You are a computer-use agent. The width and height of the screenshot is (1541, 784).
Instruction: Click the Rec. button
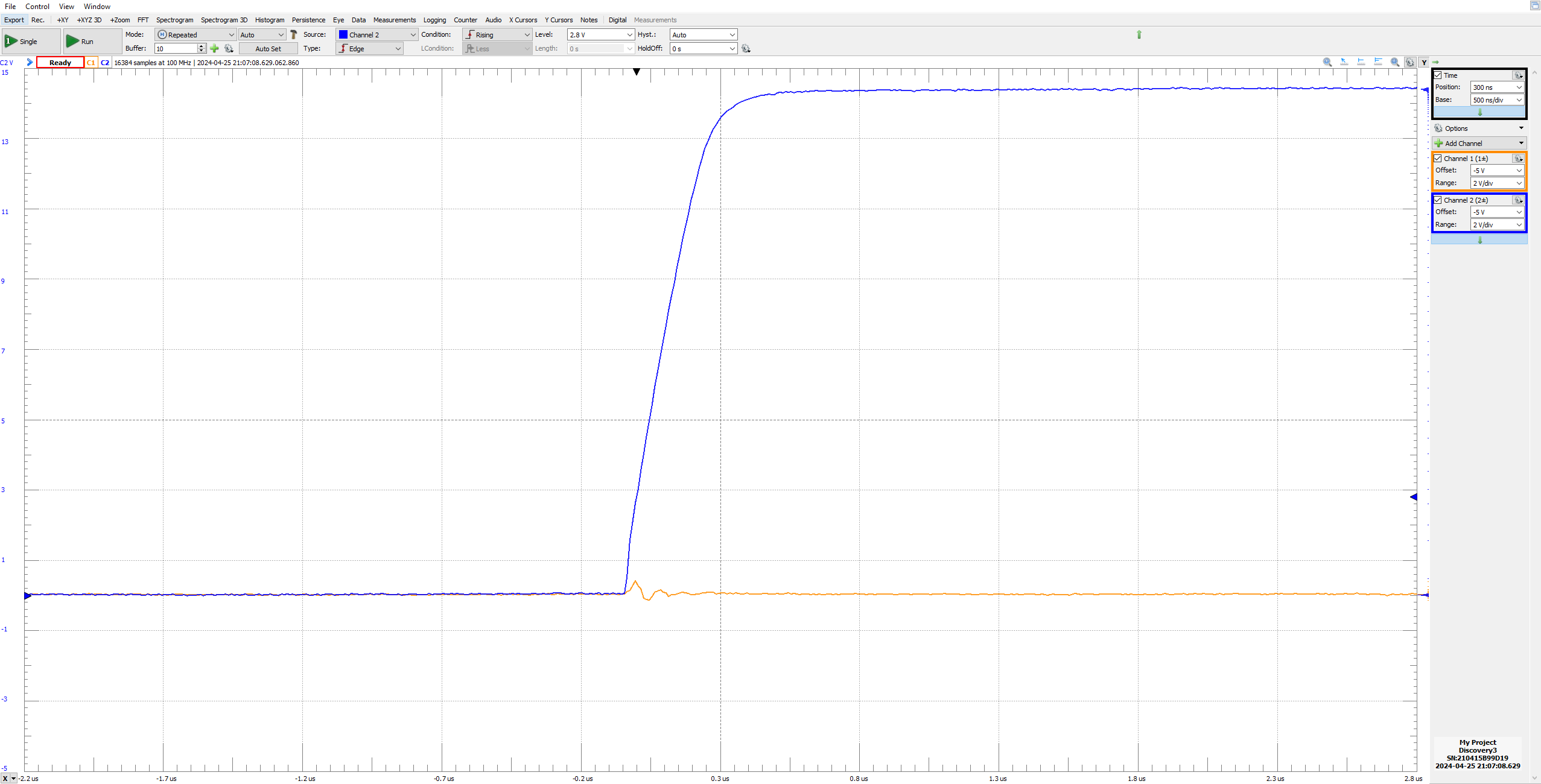(38, 20)
